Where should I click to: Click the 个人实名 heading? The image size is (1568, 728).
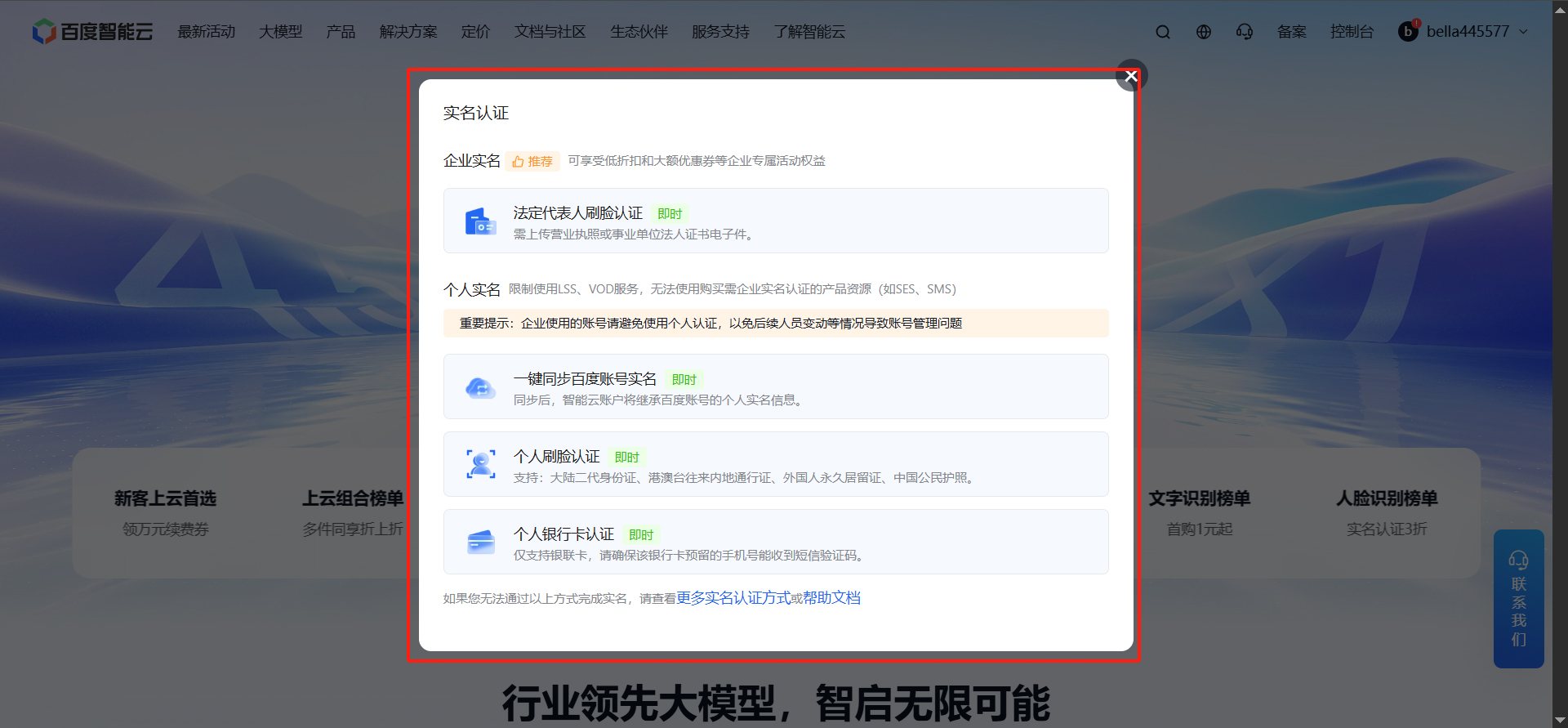[472, 289]
